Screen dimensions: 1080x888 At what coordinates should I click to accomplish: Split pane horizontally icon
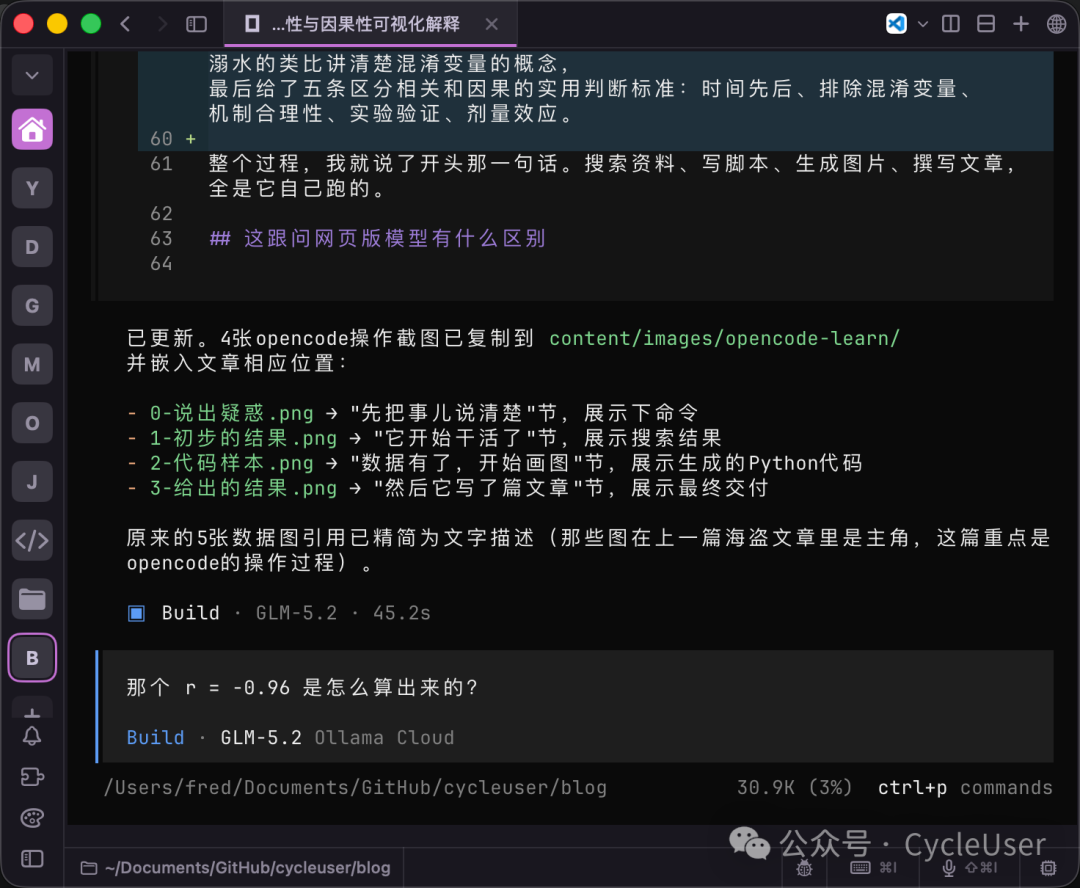pyautogui.click(x=986, y=24)
